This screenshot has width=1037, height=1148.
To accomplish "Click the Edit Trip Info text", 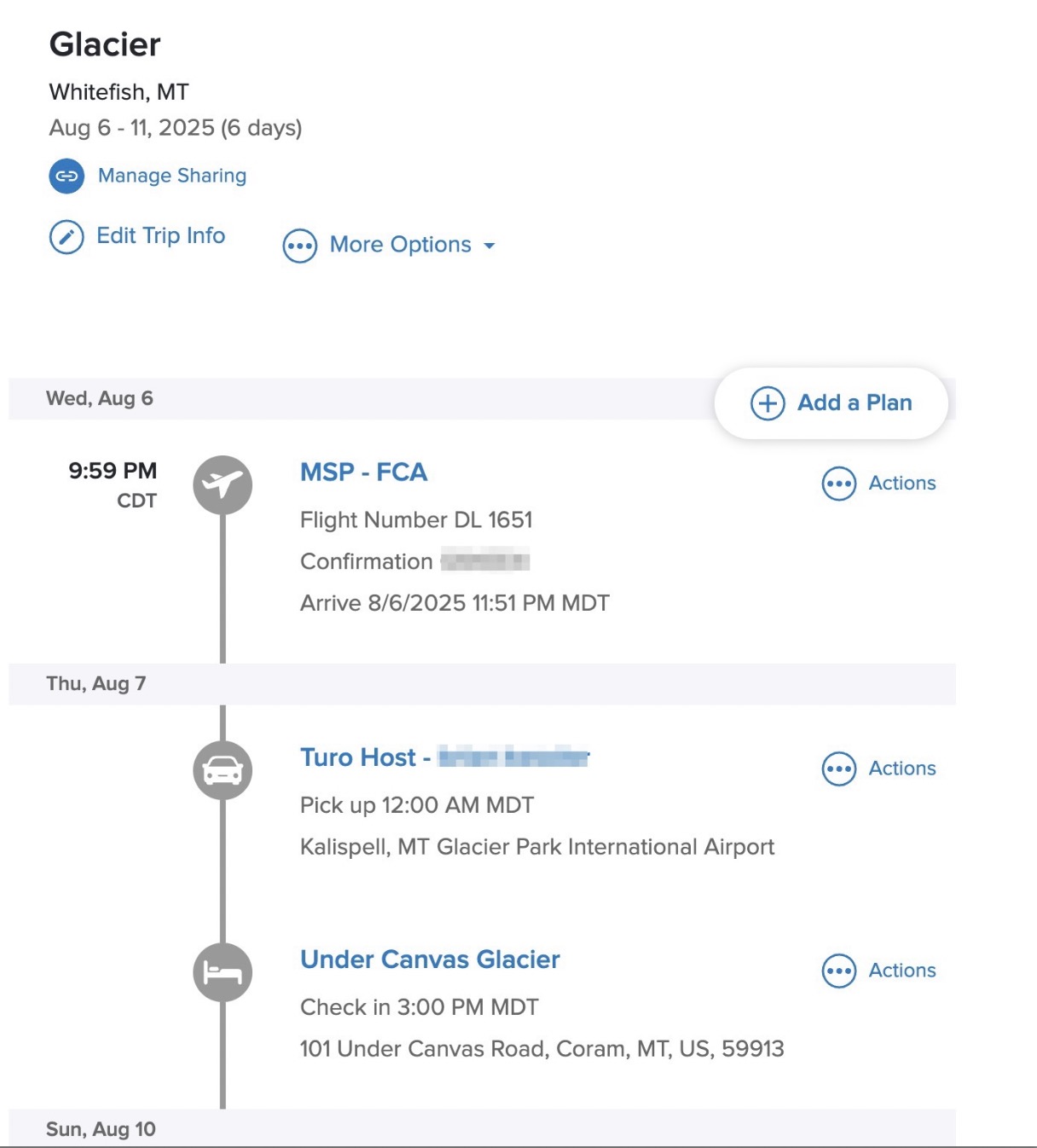I will (x=161, y=235).
